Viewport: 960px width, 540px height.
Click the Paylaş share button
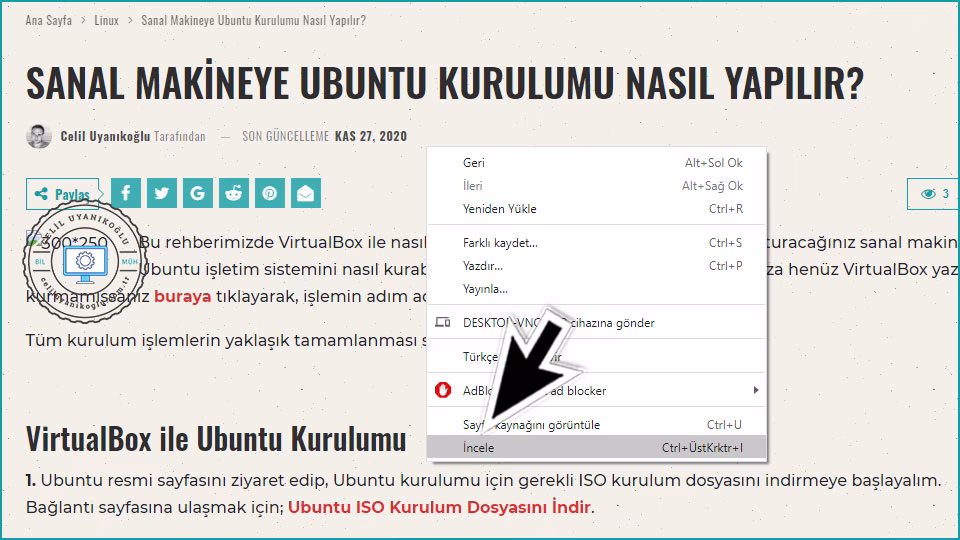63,194
